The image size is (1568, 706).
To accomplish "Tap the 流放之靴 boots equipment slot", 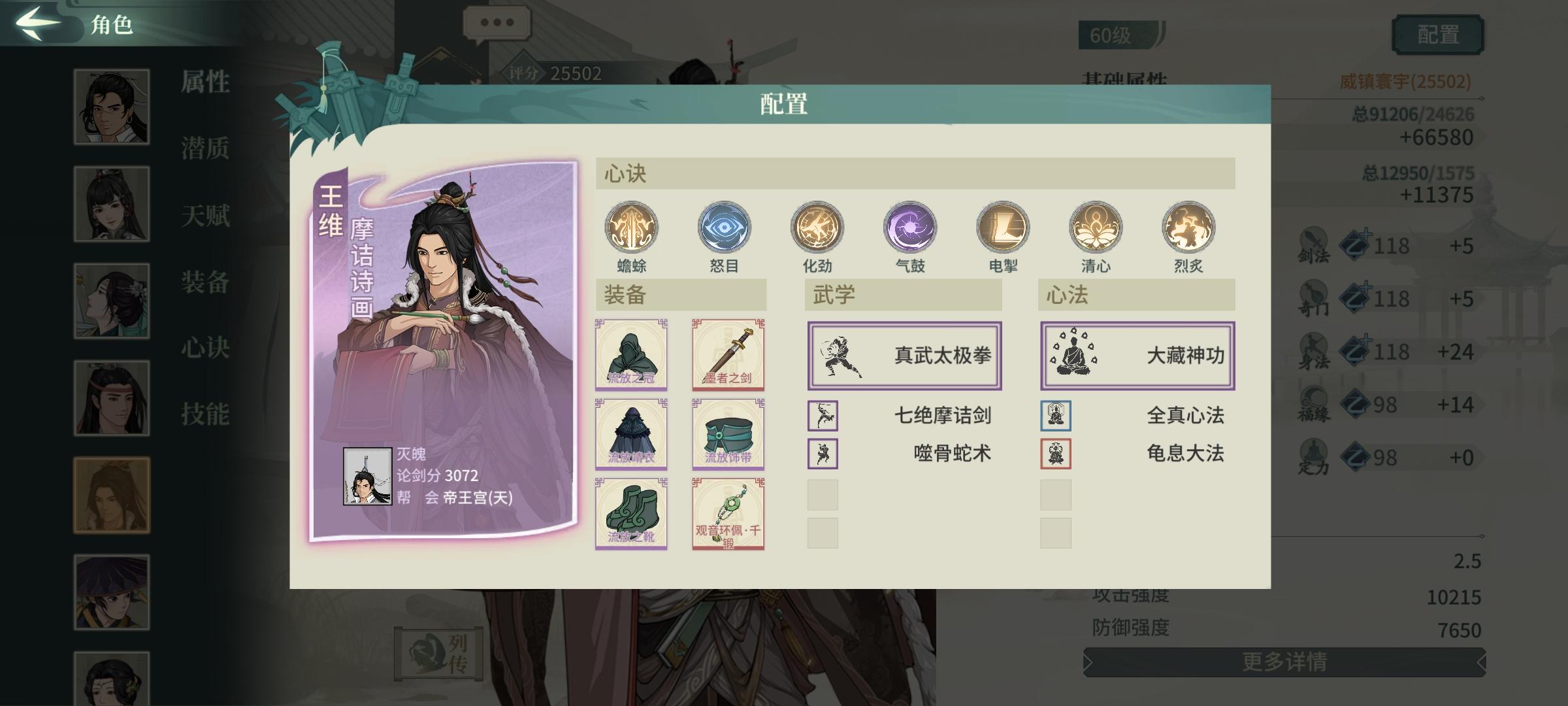I will (x=631, y=513).
